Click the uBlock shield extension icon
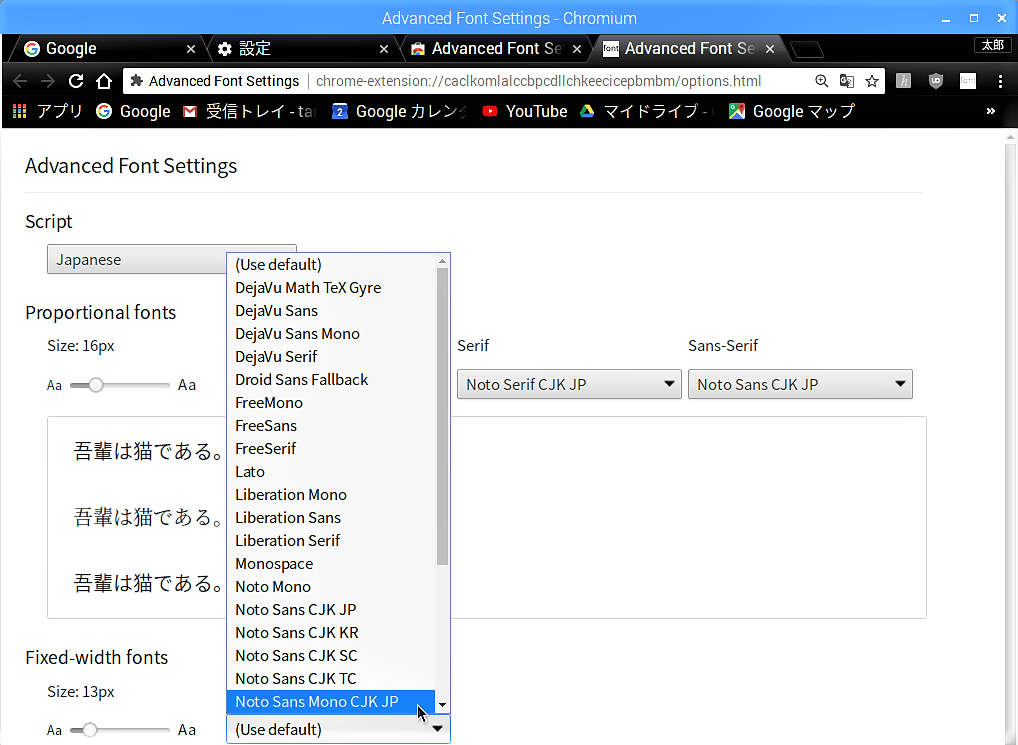Screen dimensions: 1018x745 pos(936,81)
